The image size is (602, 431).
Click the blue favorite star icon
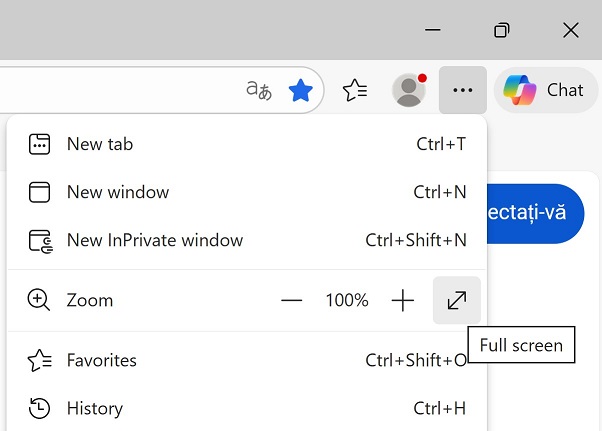(x=300, y=91)
